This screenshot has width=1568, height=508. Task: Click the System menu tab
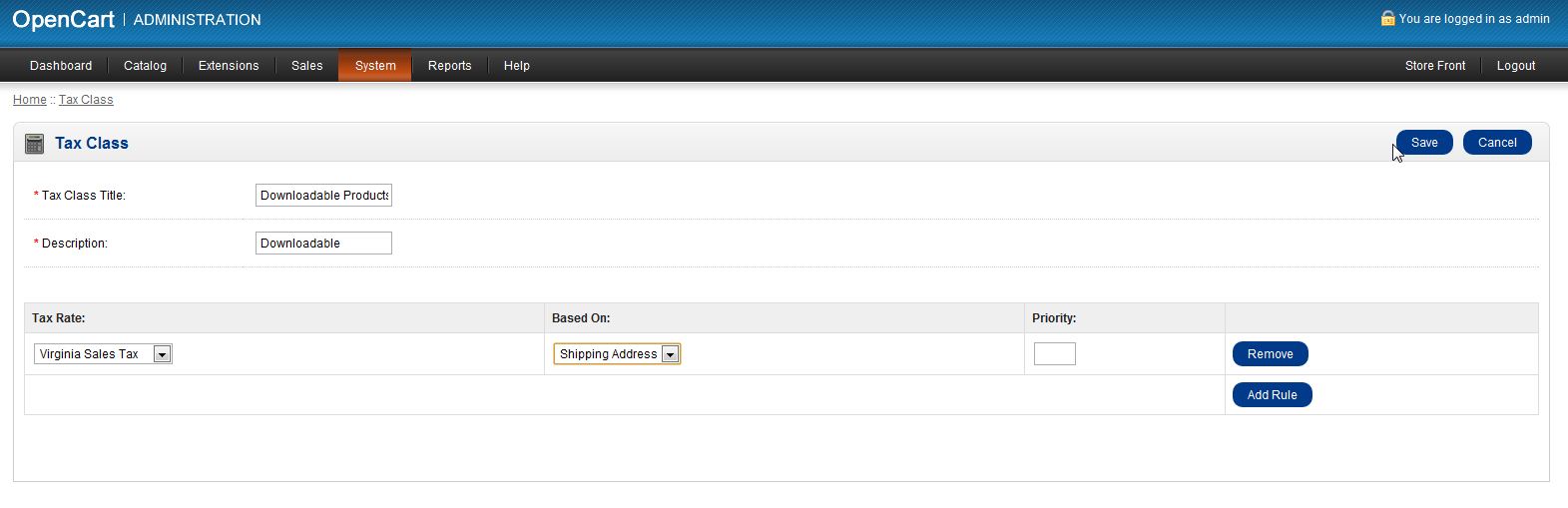(x=375, y=66)
